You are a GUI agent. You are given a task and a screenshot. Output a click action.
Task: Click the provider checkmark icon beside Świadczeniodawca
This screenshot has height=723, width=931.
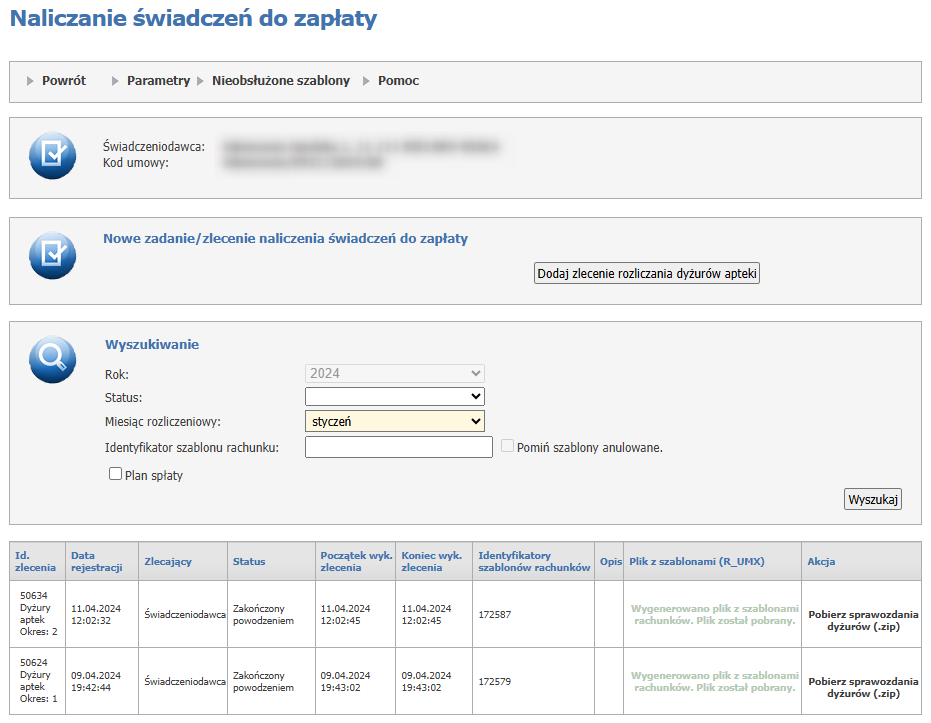click(53, 155)
